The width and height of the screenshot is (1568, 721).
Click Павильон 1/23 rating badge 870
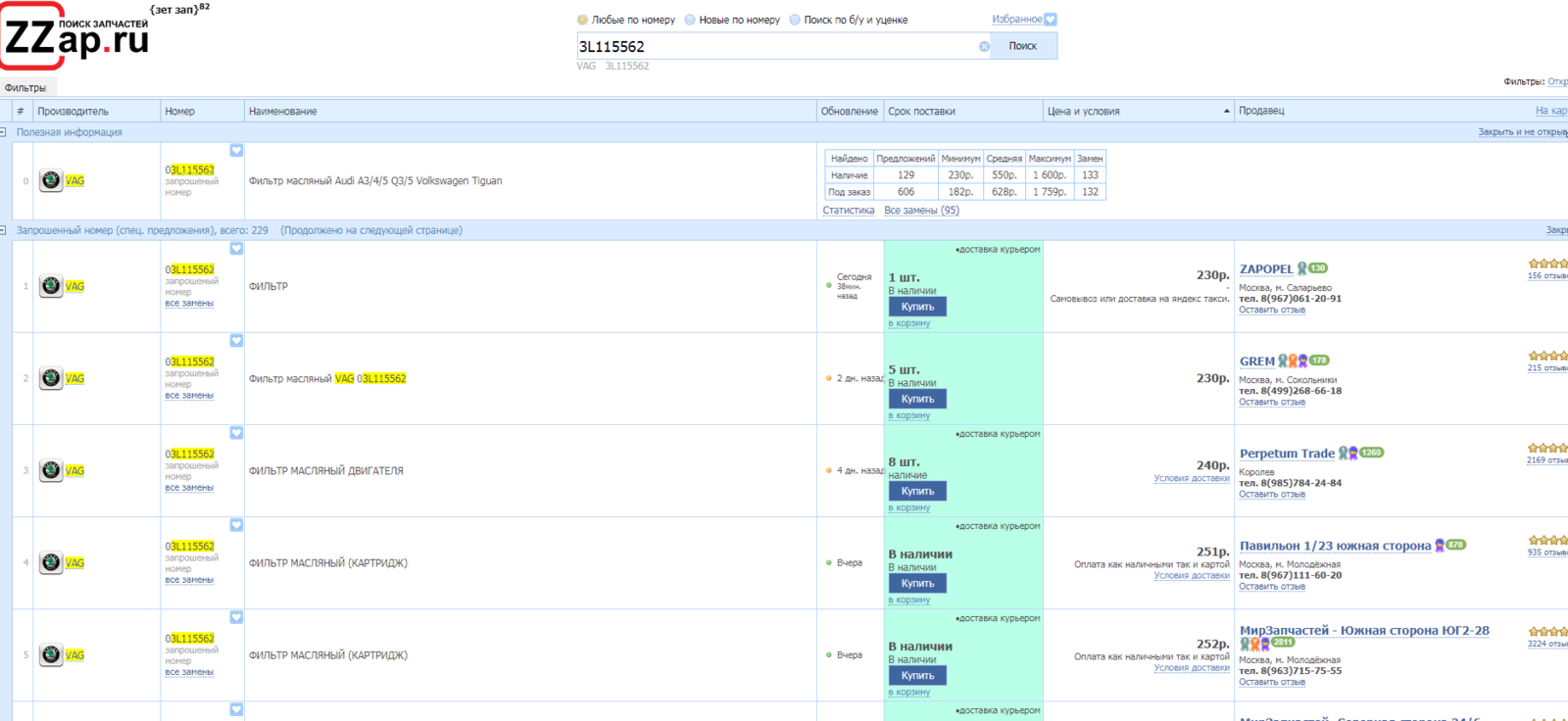point(1456,545)
